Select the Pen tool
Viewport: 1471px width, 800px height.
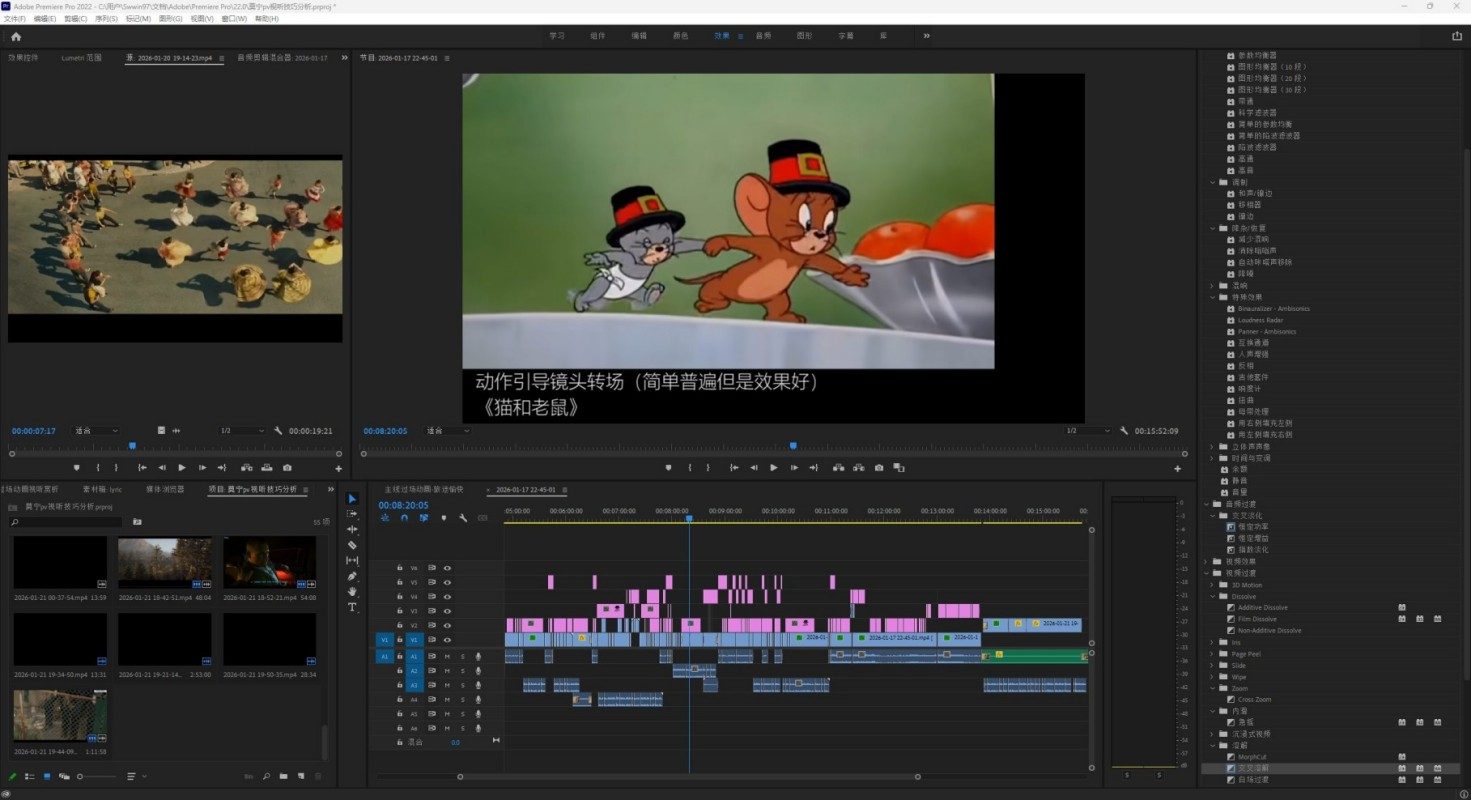pyautogui.click(x=352, y=576)
